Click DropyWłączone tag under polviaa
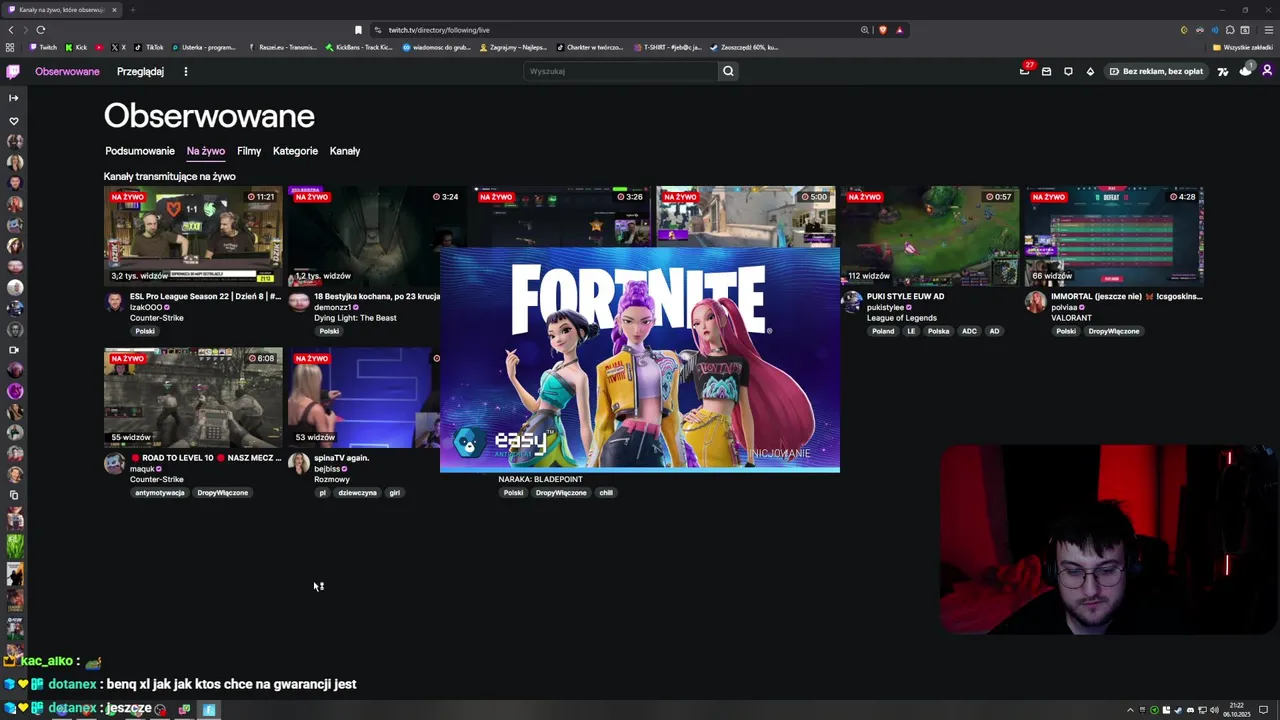This screenshot has height=720, width=1280. [x=1114, y=331]
